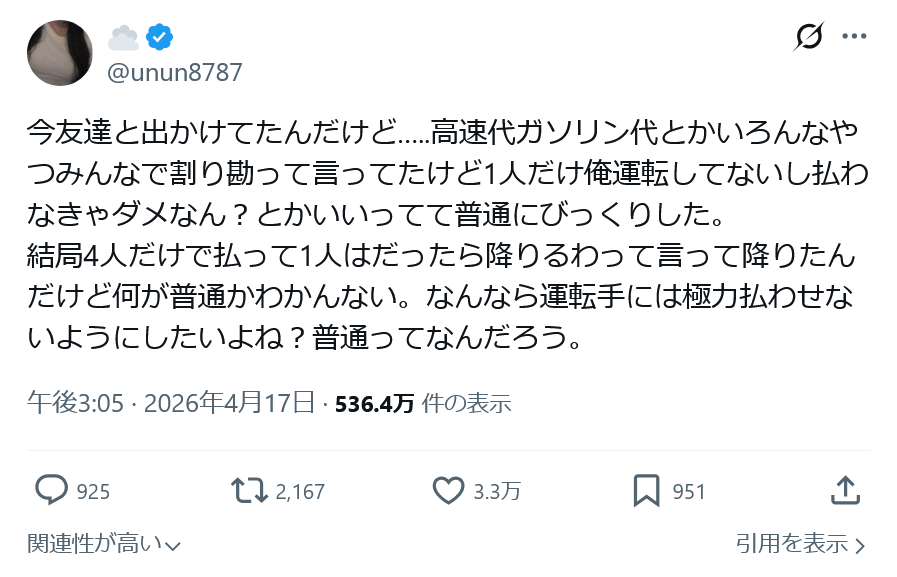Click the repost arrows icon
Viewport: 897px width, 577px height.
click(249, 490)
